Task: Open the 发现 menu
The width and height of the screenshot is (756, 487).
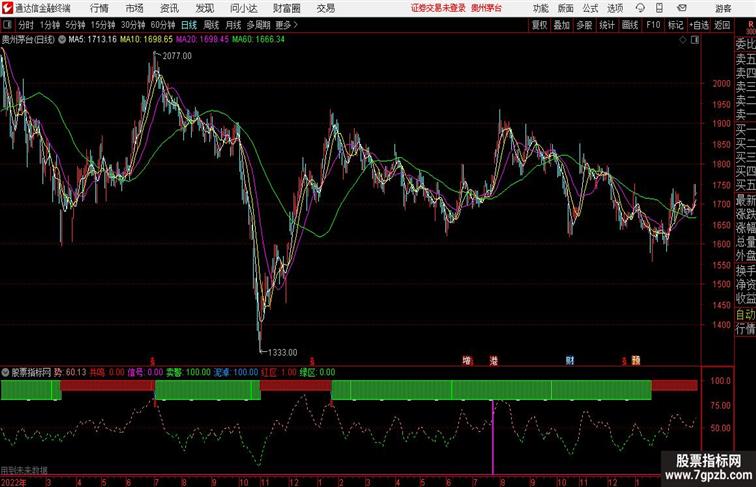Action: 204,8
